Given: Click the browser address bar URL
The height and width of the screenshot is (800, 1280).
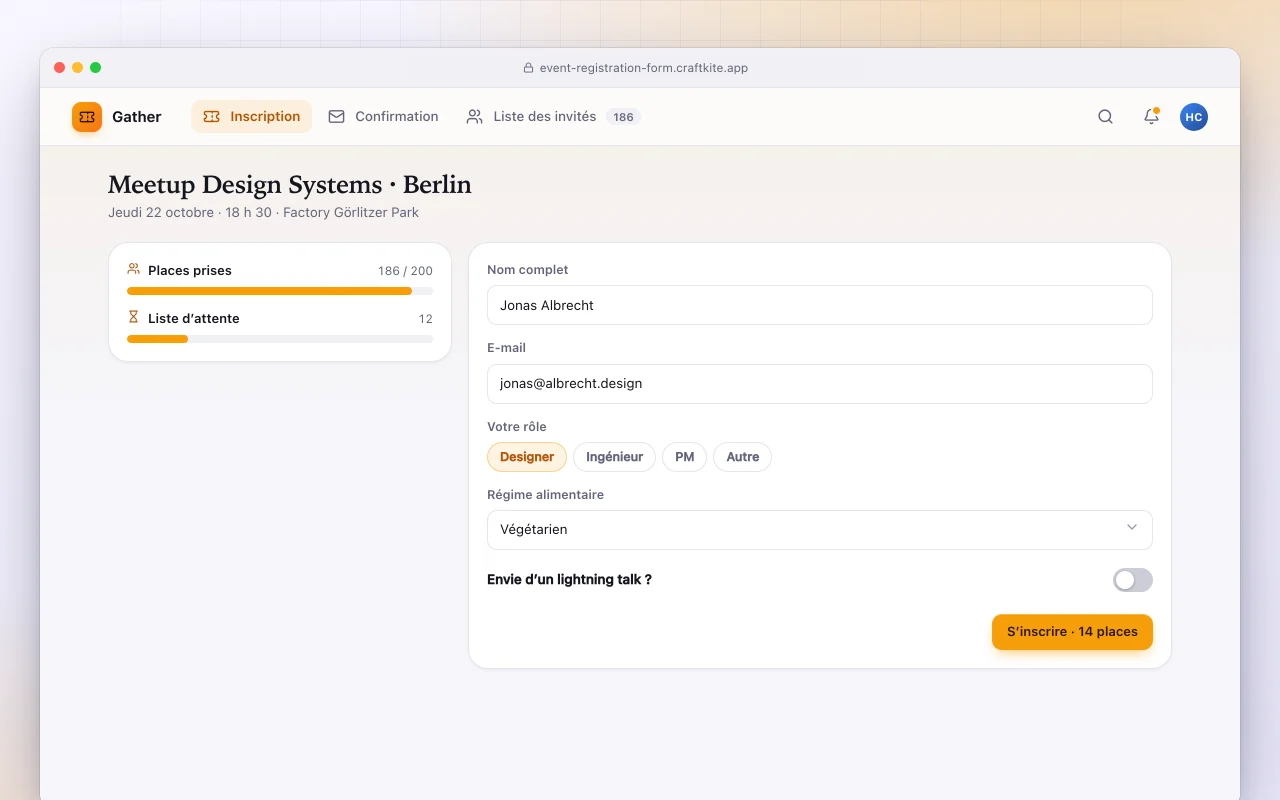Looking at the screenshot, I should (644, 68).
